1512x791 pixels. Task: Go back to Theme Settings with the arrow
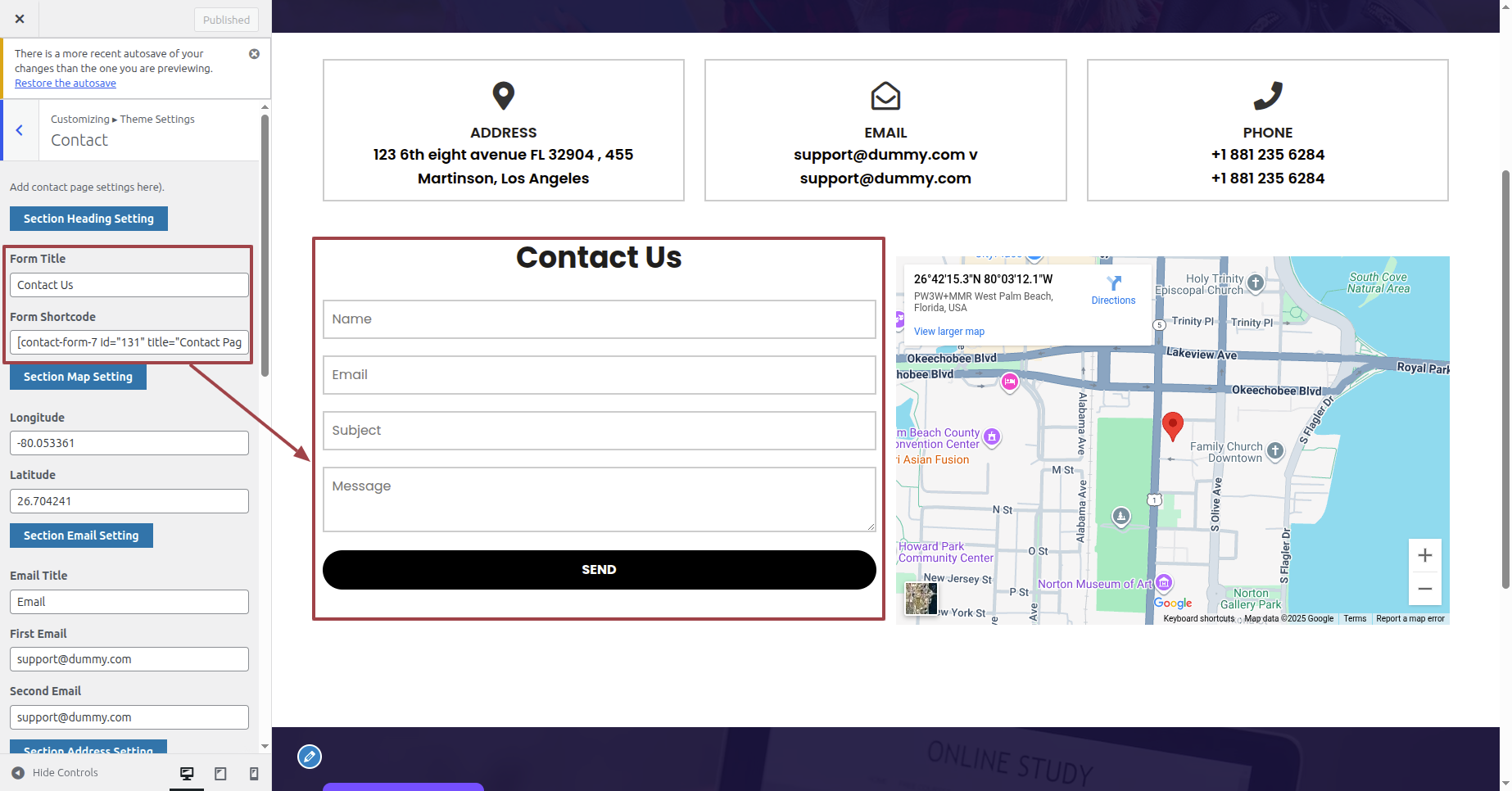click(x=20, y=130)
